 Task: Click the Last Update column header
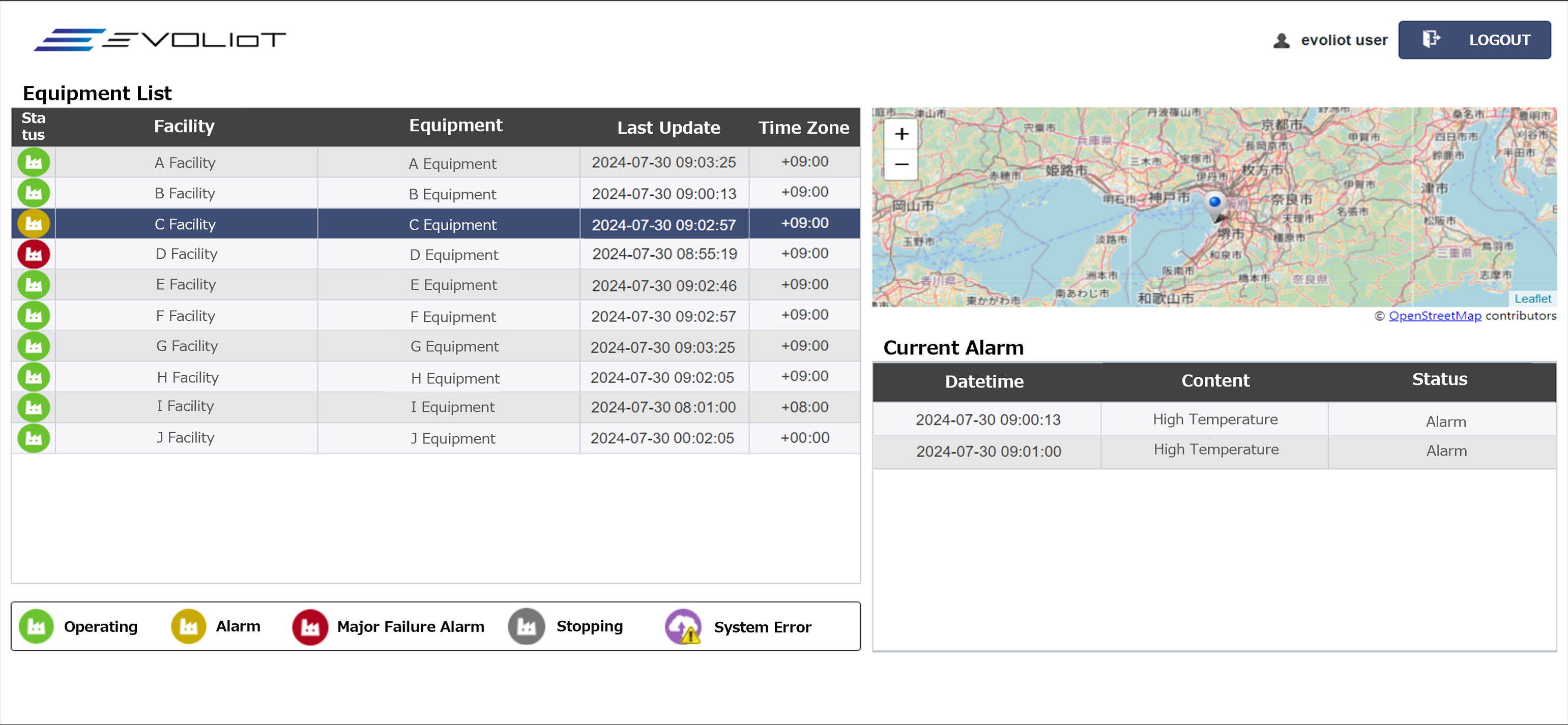(x=667, y=128)
